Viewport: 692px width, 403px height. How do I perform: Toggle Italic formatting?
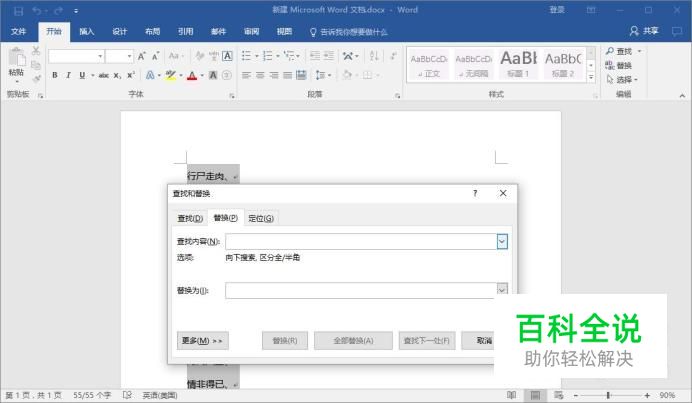[68, 75]
